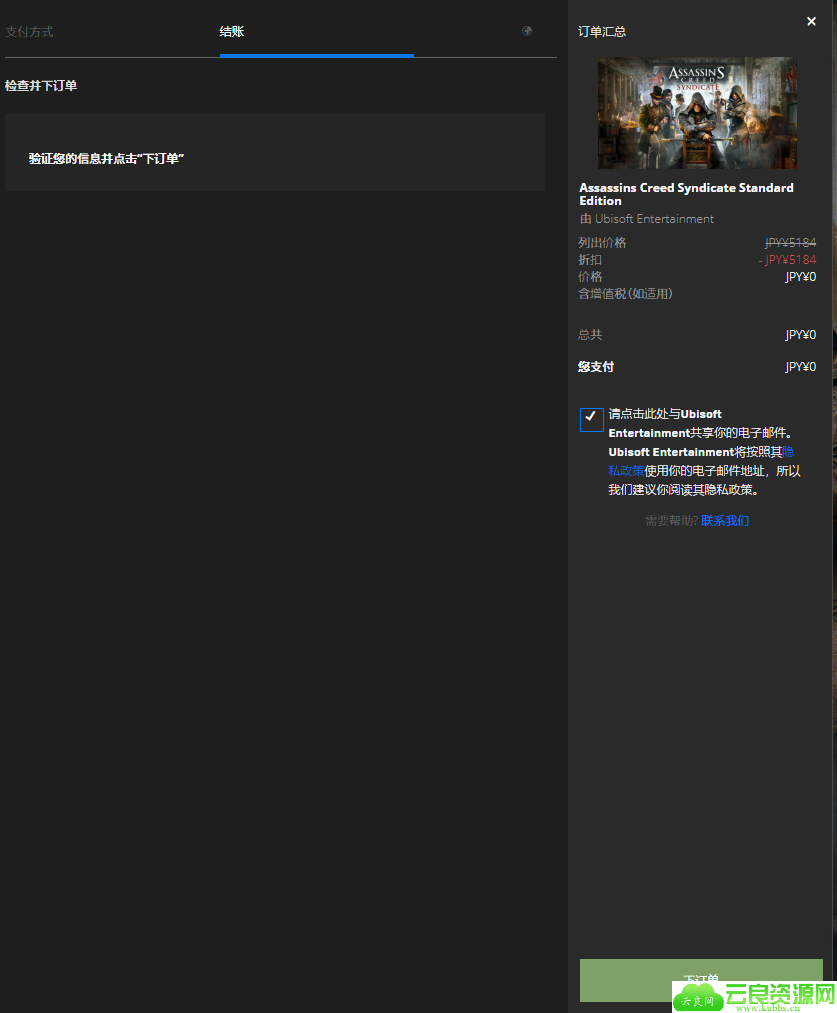Click the 订单汇总 heading

(602, 32)
